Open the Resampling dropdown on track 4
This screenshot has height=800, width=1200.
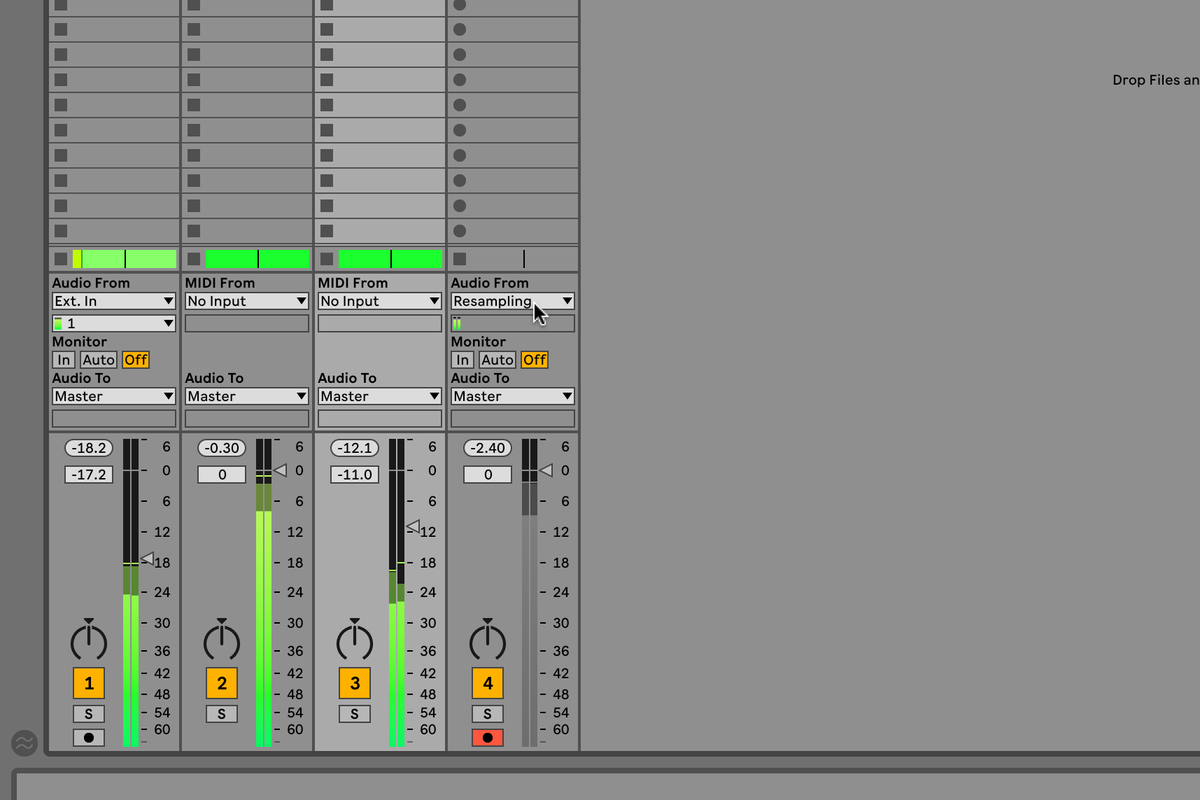point(512,300)
